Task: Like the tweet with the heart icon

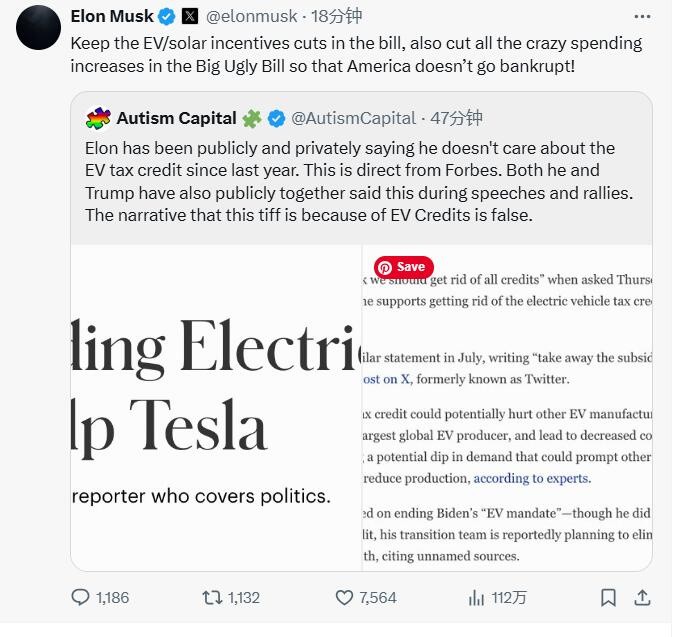Action: click(x=344, y=597)
